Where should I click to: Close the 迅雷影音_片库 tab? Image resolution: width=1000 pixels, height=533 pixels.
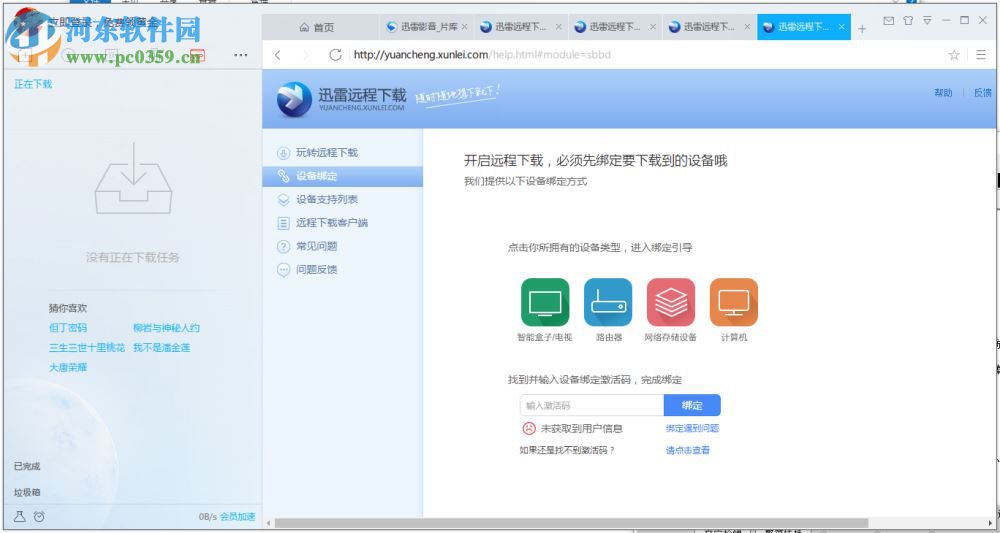pyautogui.click(x=464, y=27)
